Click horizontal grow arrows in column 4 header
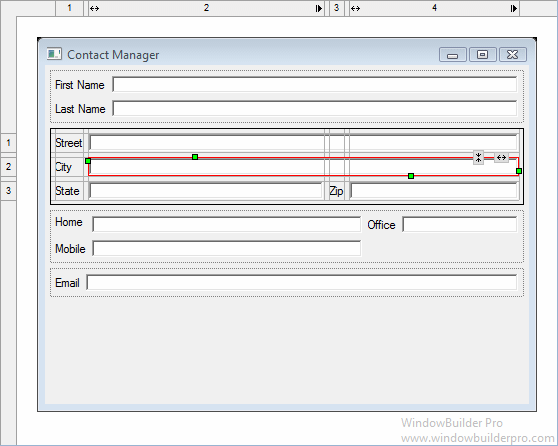This screenshot has height=446, width=558. click(356, 8)
